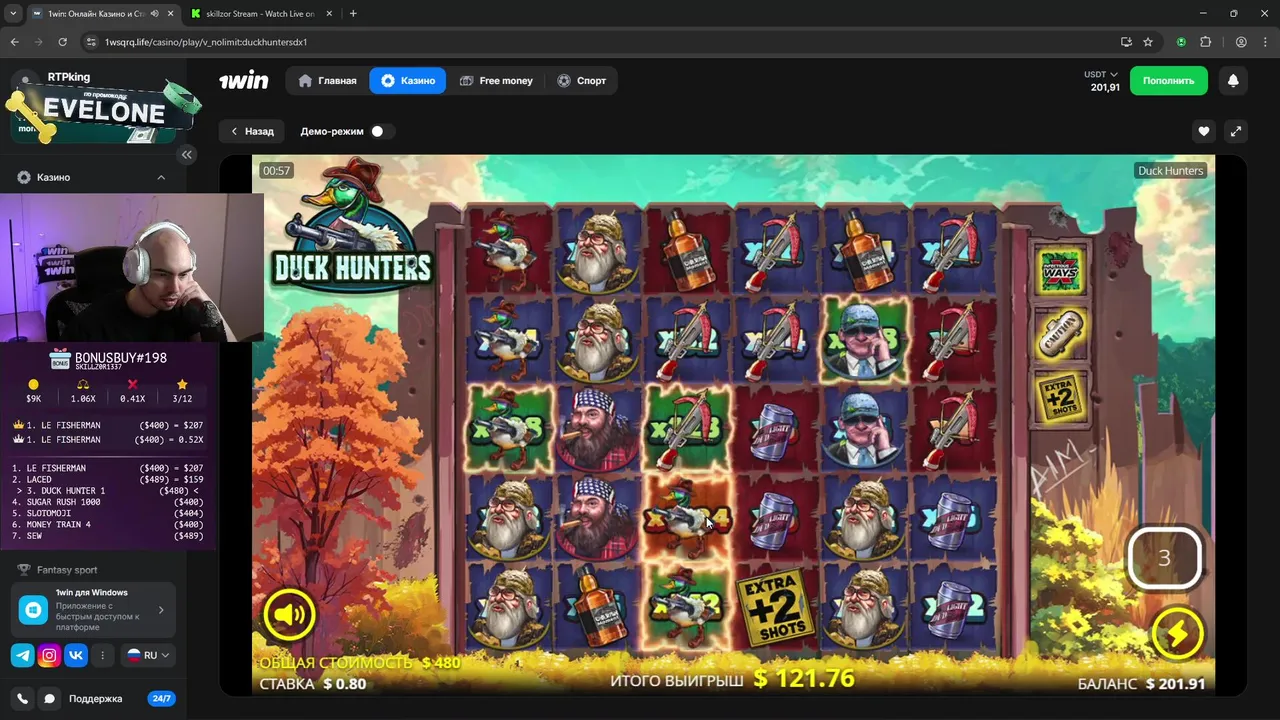
Task: Add game to favorites heart icon
Action: (x=1204, y=131)
